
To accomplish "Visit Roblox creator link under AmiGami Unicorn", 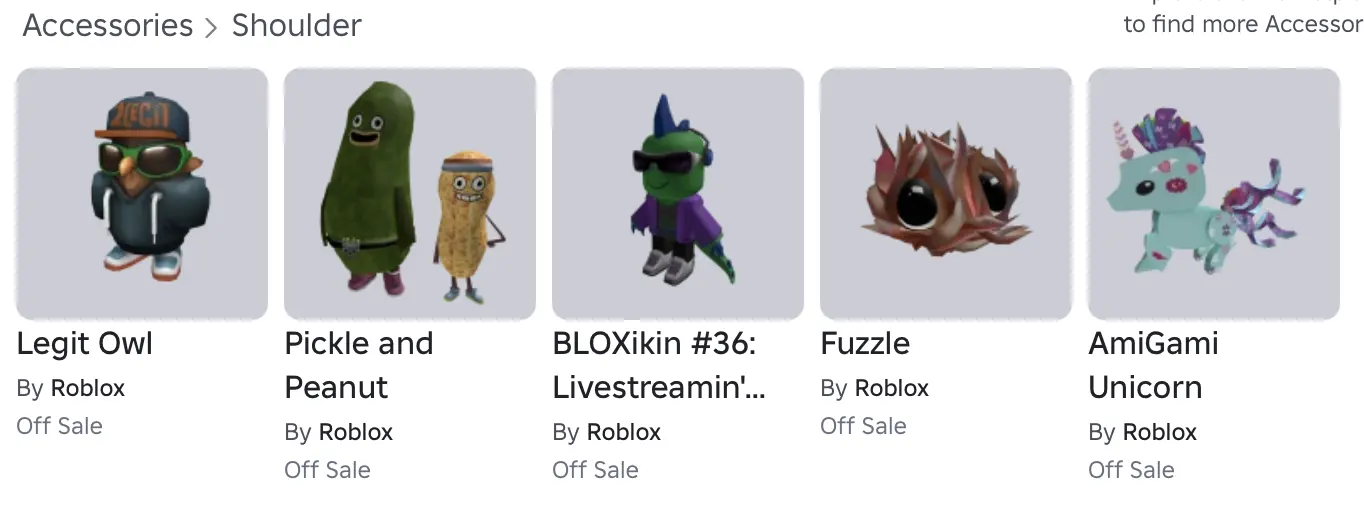I will (x=1160, y=432).
